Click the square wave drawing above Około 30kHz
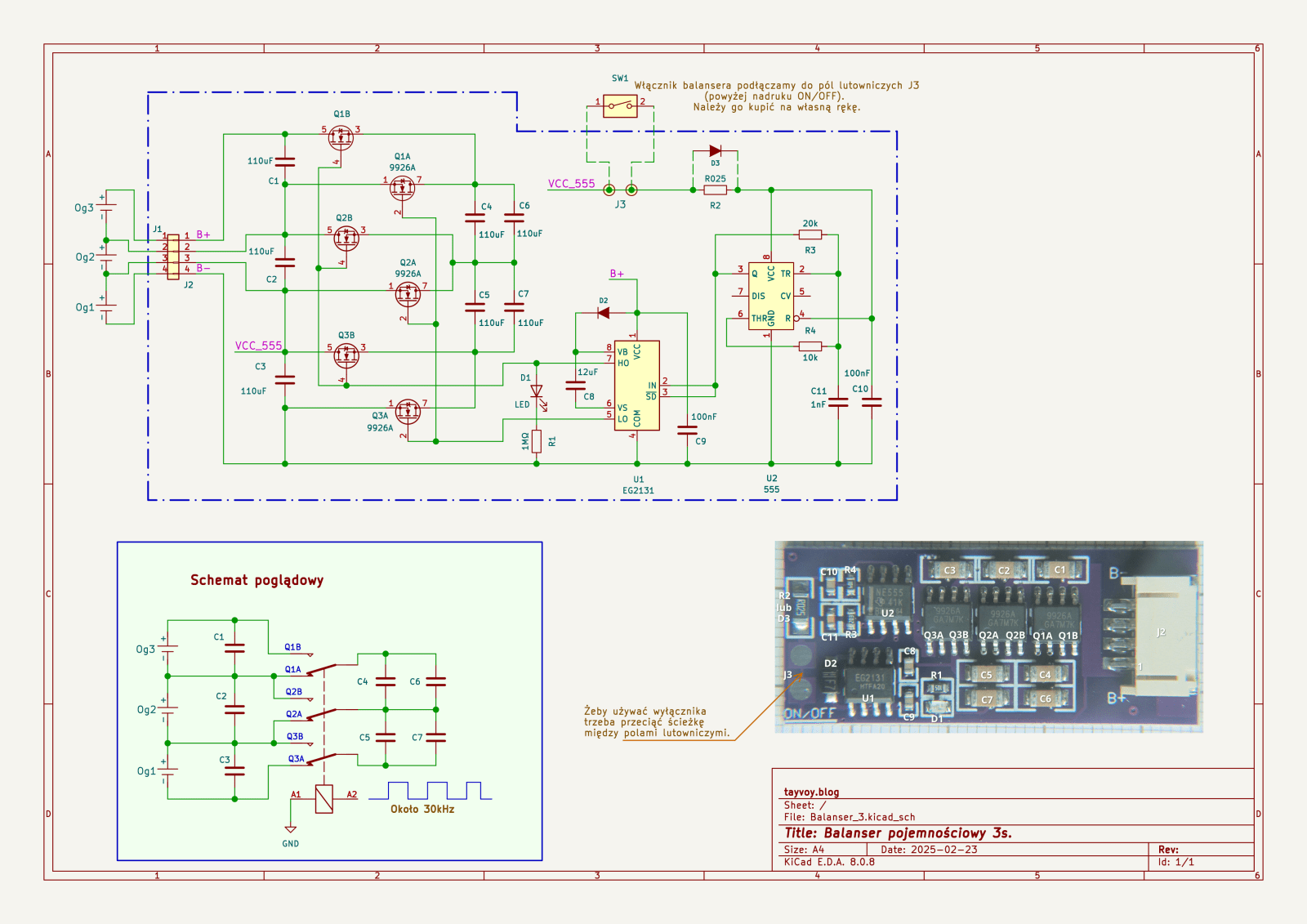 430,791
